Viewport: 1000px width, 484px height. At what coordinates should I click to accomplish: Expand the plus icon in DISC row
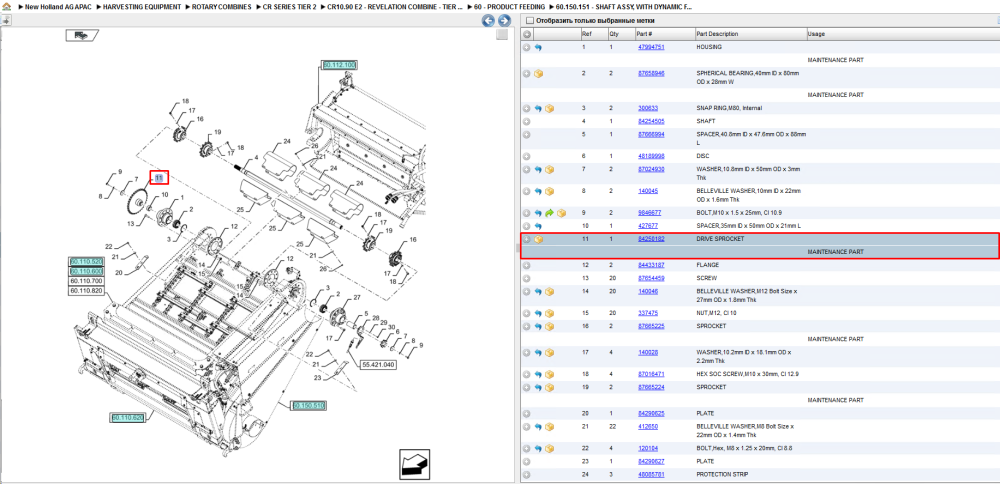click(x=527, y=156)
